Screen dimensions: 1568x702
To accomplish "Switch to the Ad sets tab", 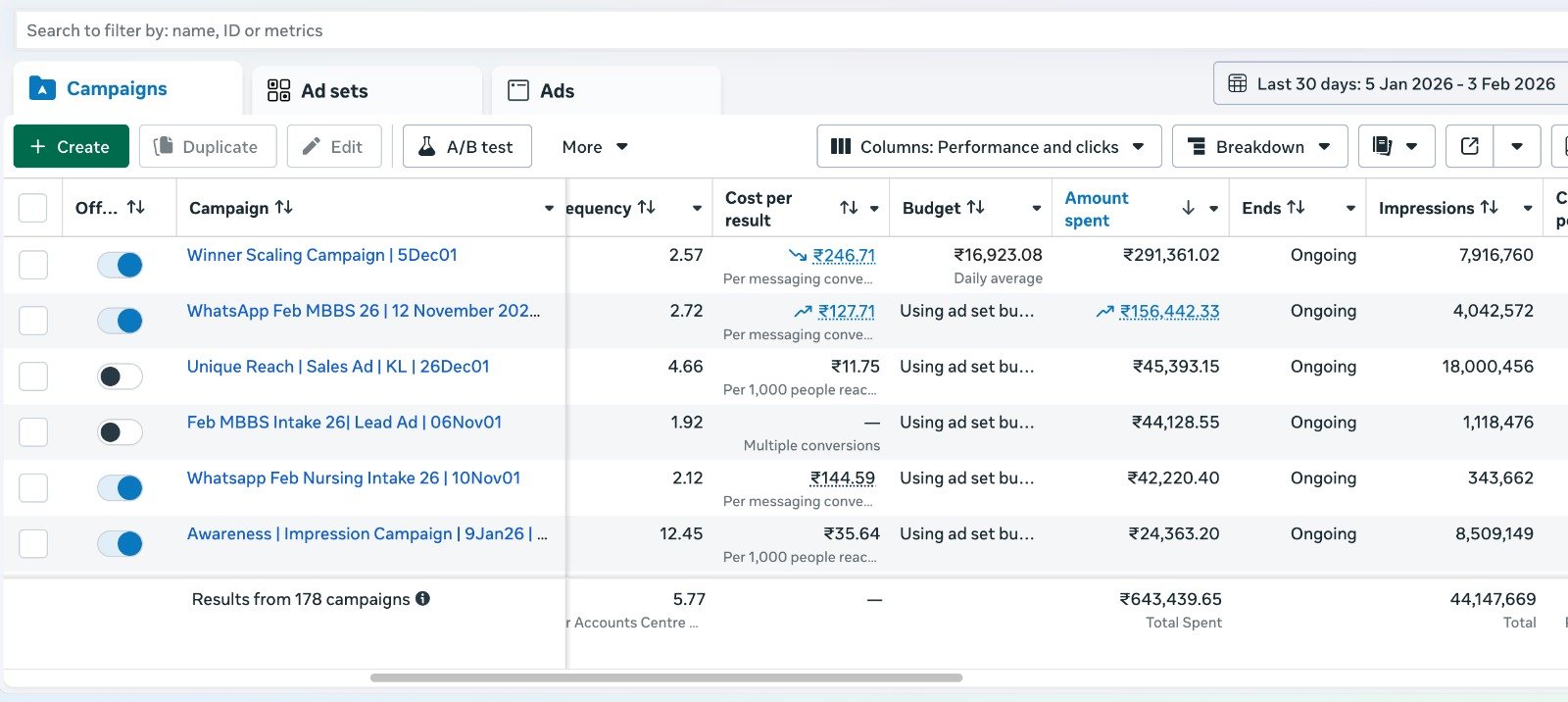I will point(367,90).
